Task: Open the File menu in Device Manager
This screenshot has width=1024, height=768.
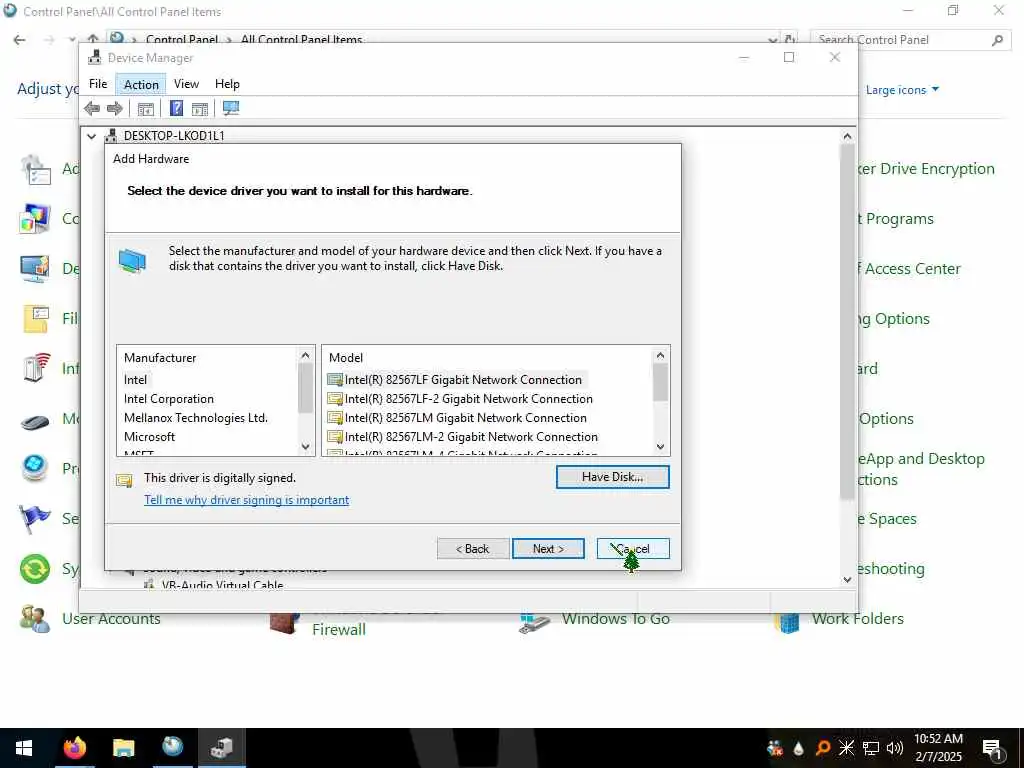Action: point(98,84)
